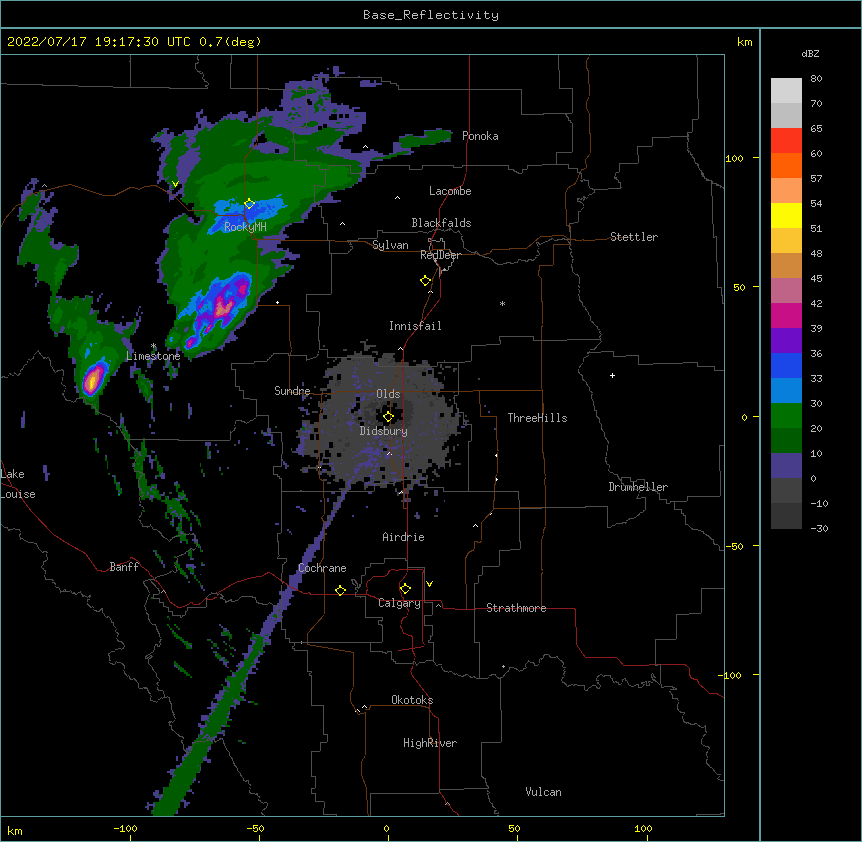Click the Olds town label
Viewport: 862px width, 842px height.
pyautogui.click(x=388, y=394)
